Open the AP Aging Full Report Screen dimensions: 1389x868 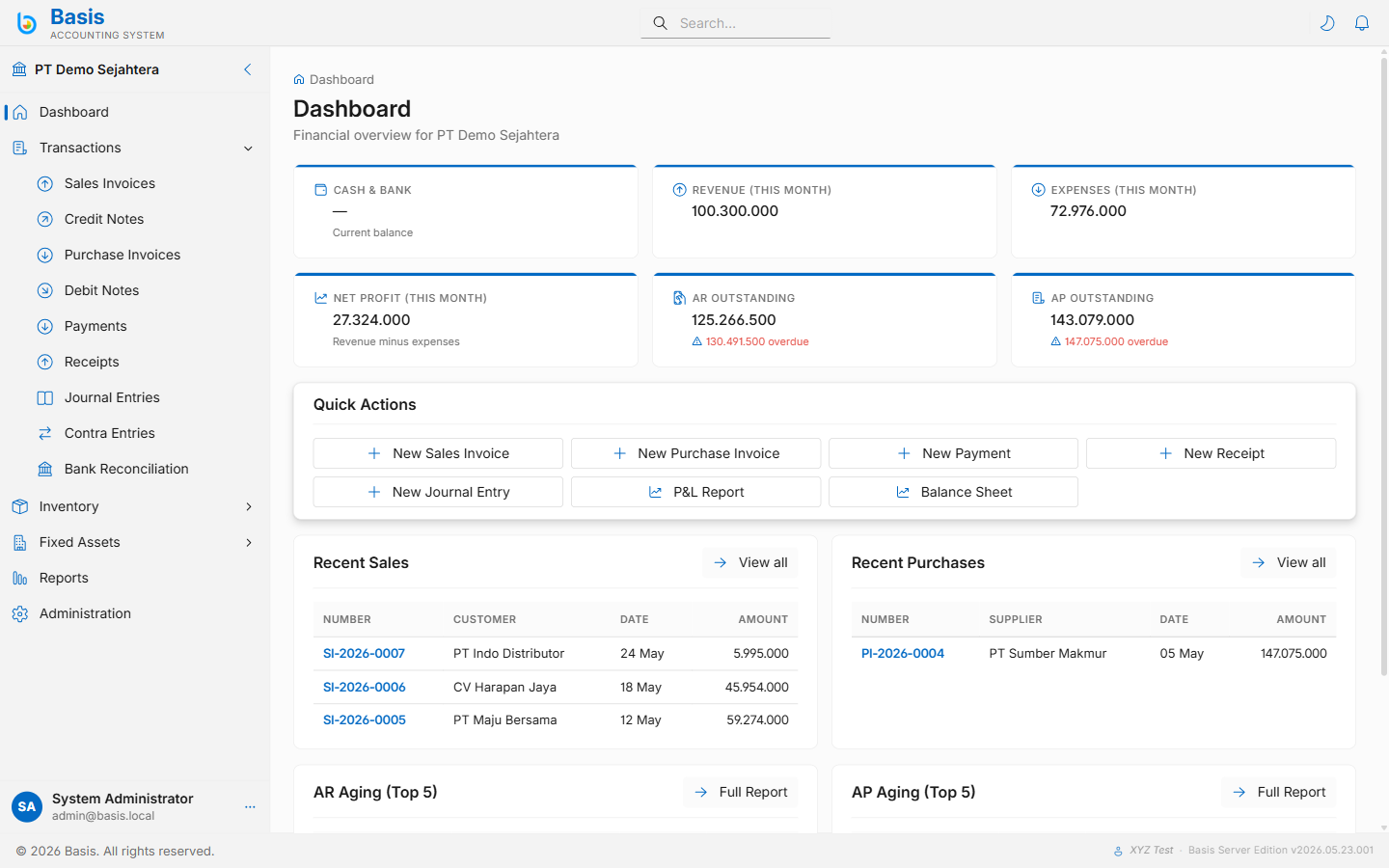(1279, 792)
